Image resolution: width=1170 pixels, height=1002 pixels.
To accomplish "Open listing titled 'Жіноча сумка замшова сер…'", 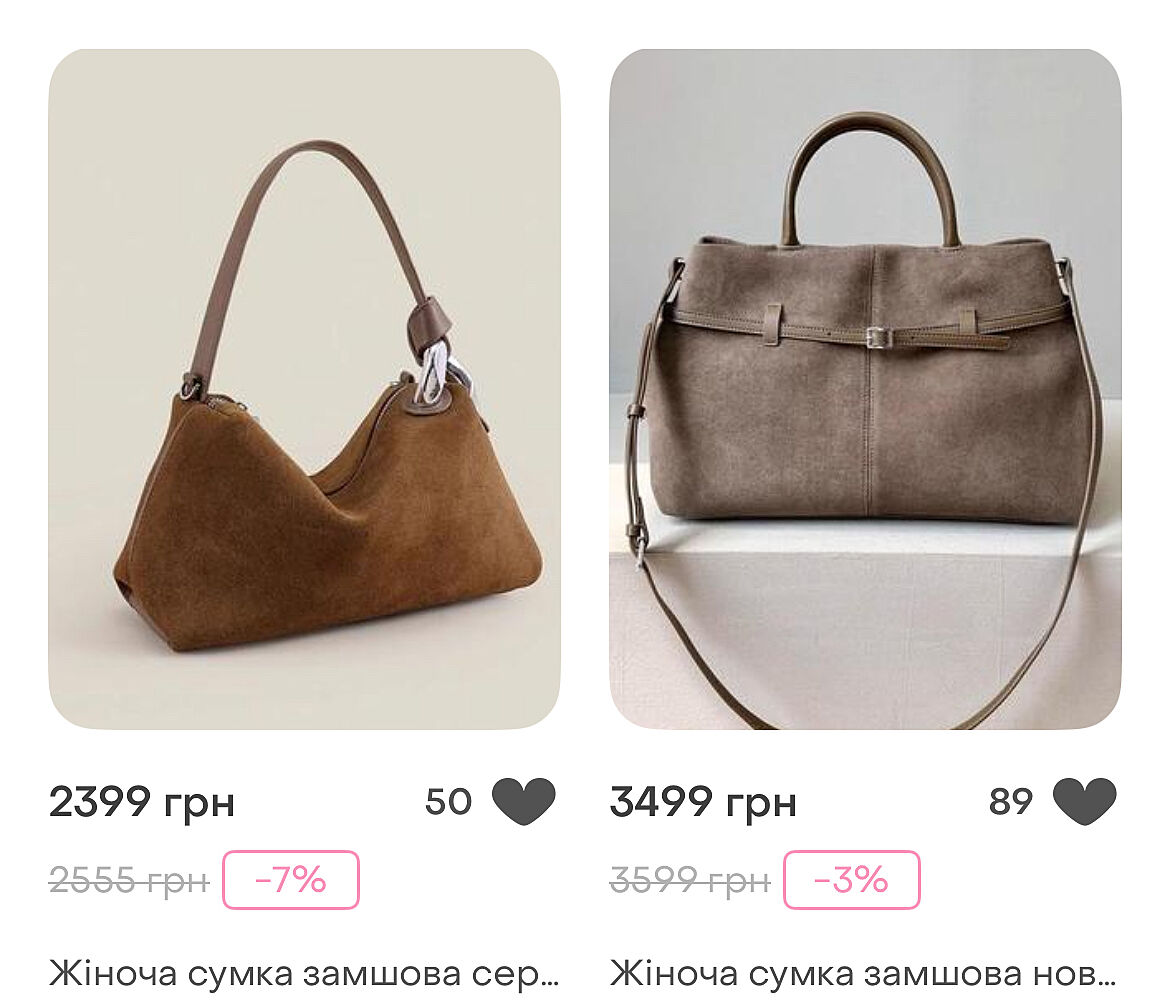I will point(304,974).
